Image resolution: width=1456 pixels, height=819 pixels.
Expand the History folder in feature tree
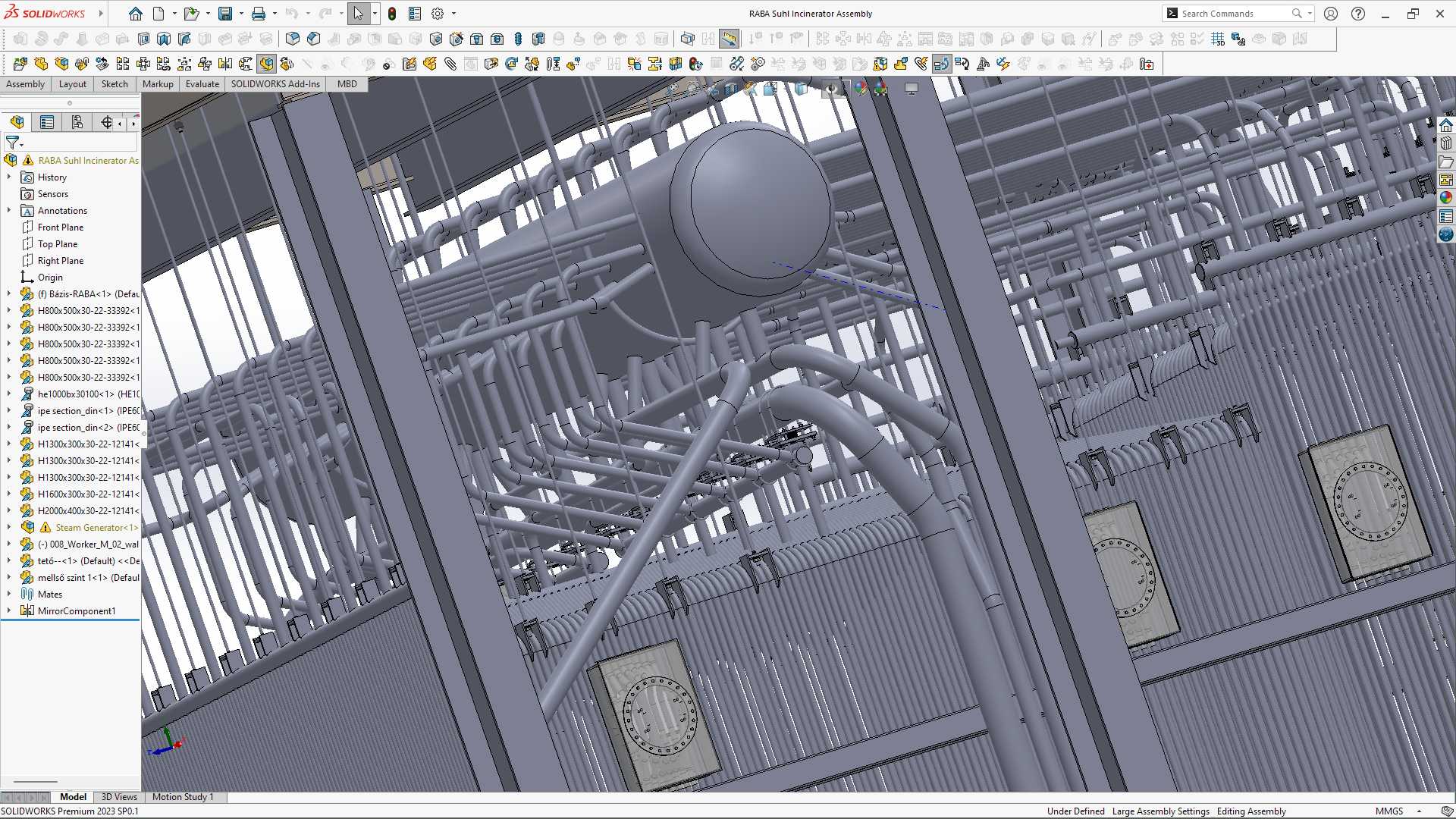[x=9, y=177]
